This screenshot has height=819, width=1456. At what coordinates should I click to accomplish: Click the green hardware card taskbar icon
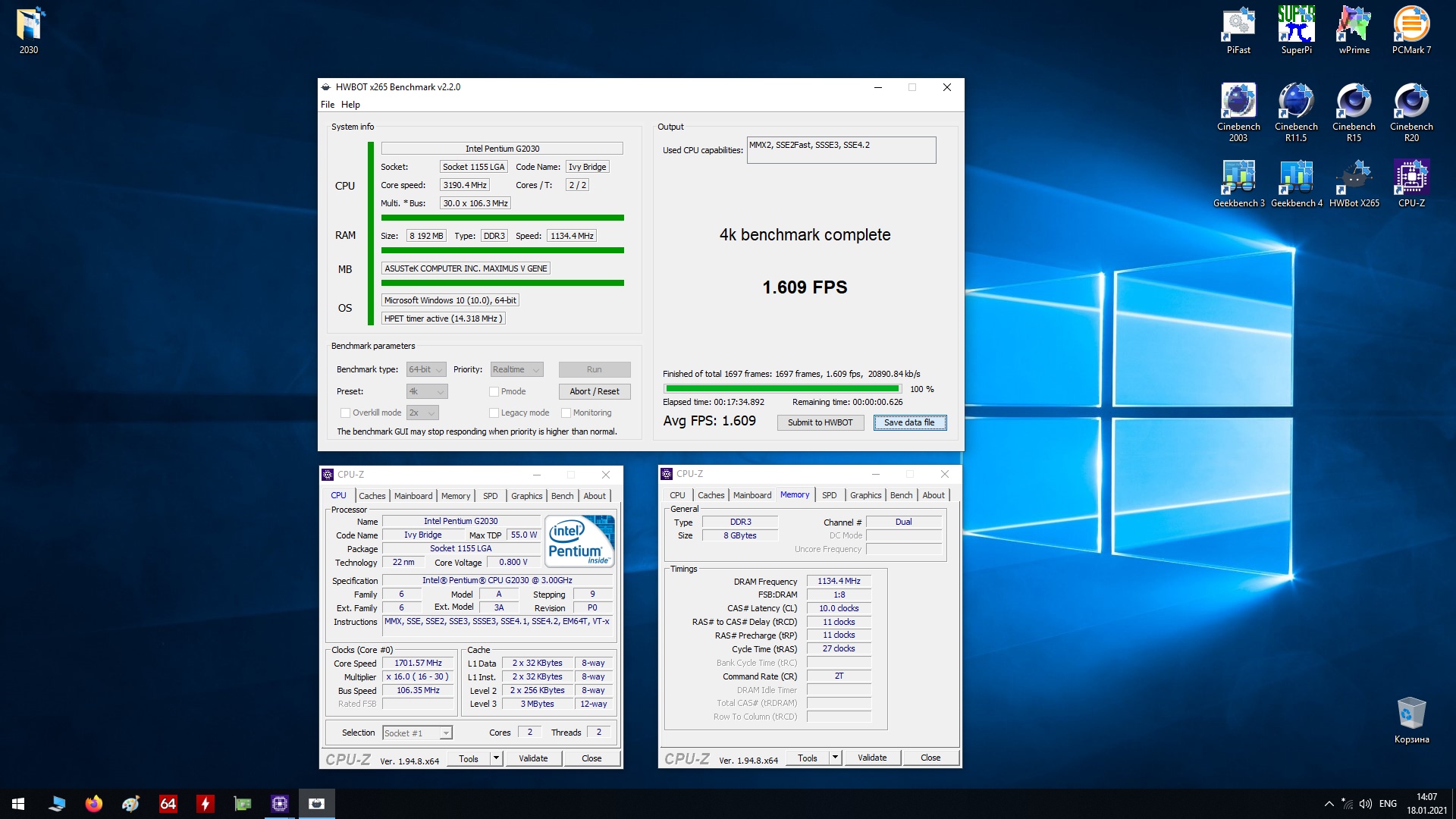(x=242, y=804)
